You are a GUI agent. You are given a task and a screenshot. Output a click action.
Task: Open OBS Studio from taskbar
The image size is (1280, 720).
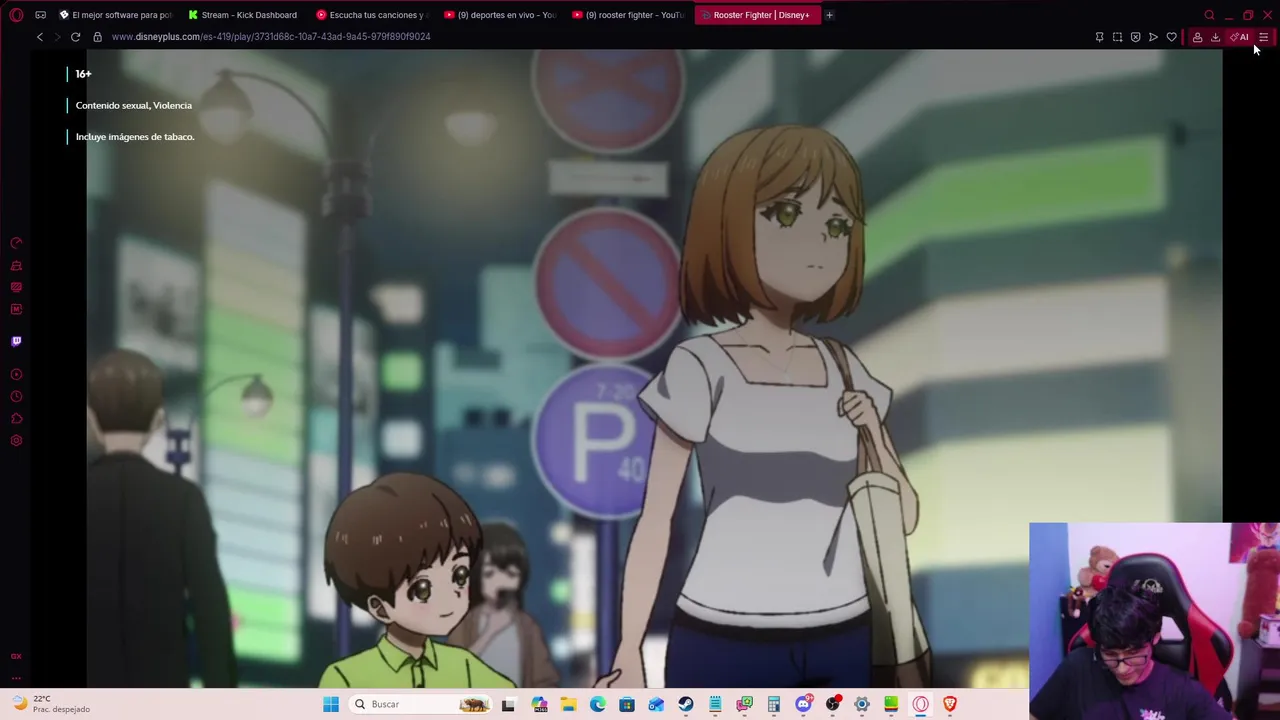point(832,704)
